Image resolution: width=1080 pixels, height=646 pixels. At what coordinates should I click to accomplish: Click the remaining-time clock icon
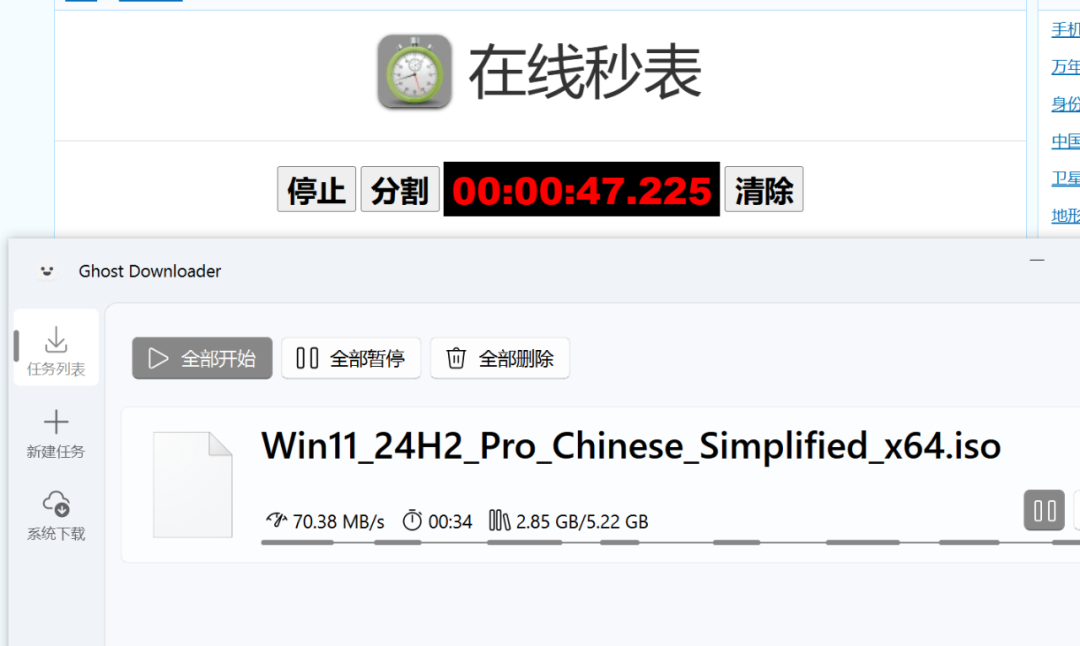click(412, 521)
